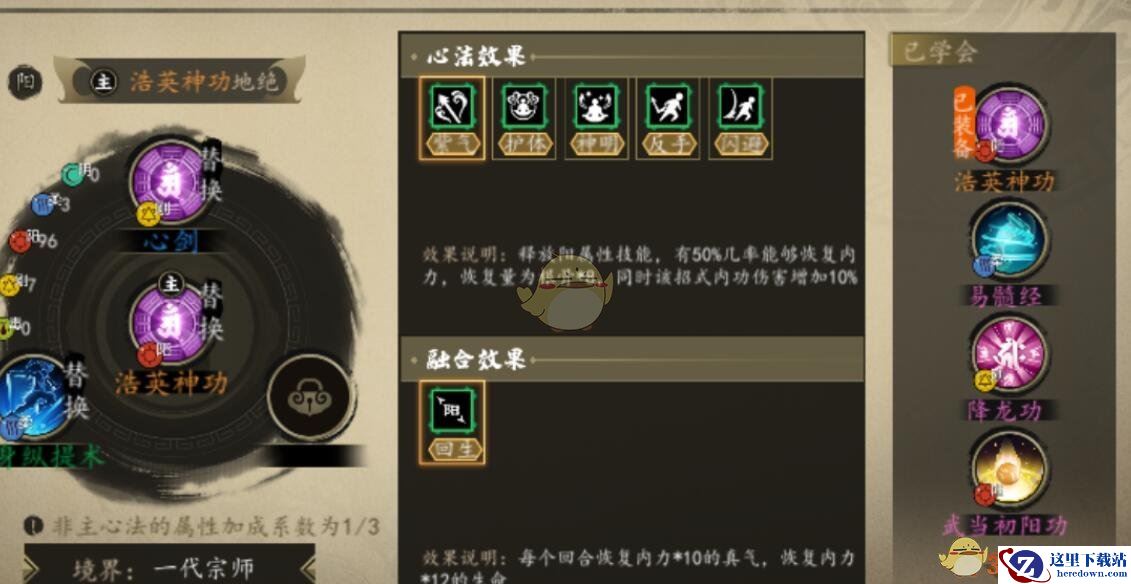Select the 闪避 effect icon
The height and width of the screenshot is (584, 1131).
coord(740,118)
